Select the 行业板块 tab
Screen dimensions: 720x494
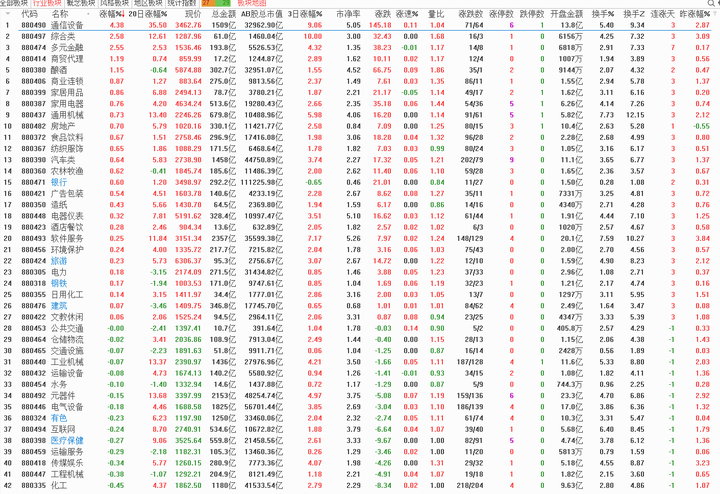(x=47, y=3)
